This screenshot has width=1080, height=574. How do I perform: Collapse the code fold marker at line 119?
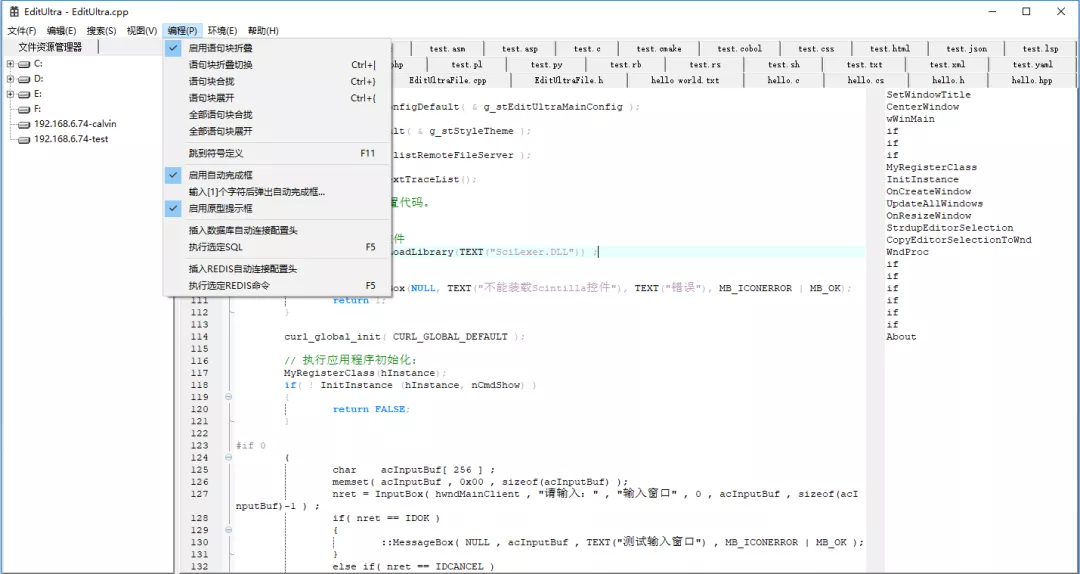coord(229,397)
